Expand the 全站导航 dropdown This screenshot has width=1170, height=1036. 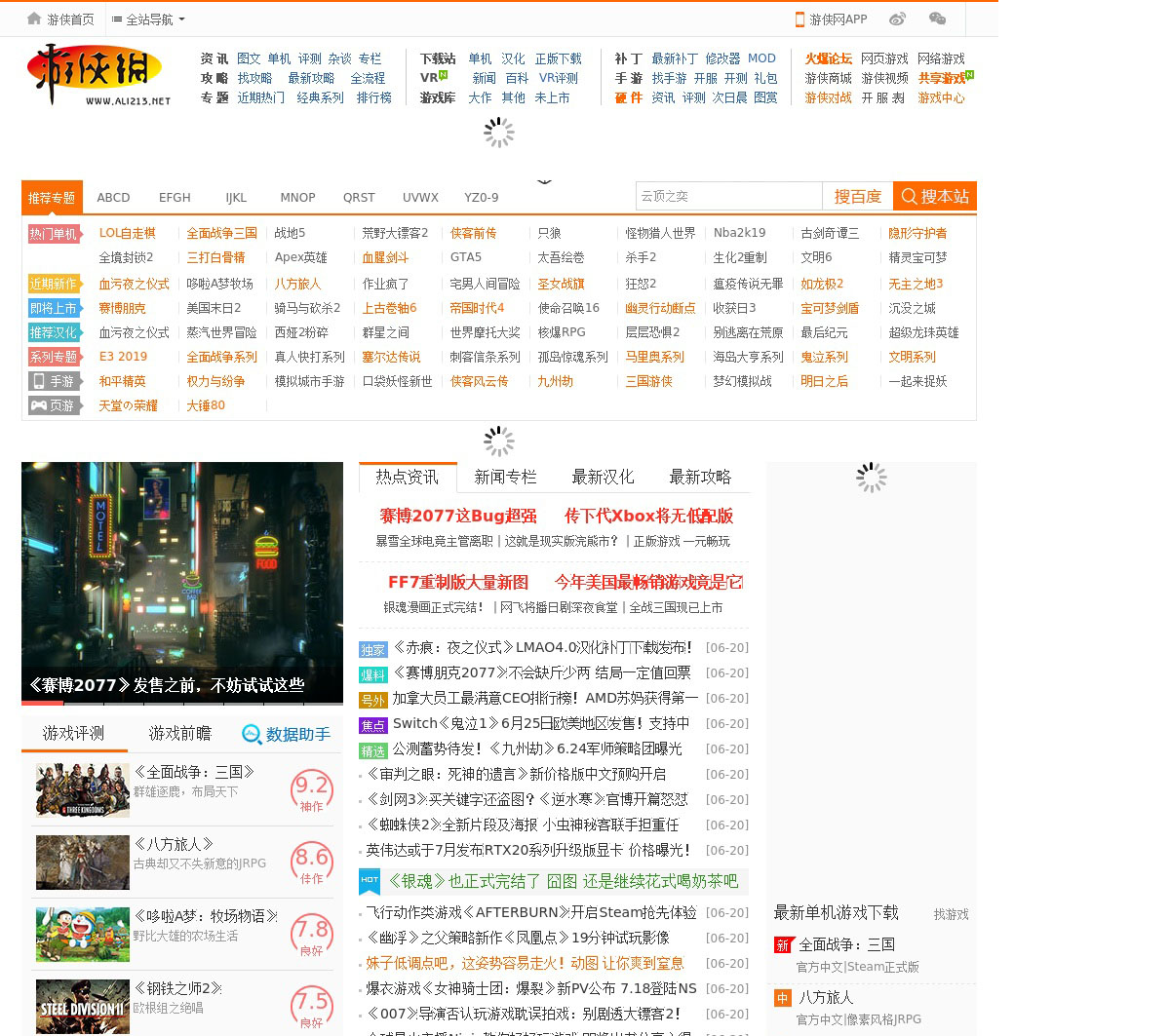[x=148, y=19]
